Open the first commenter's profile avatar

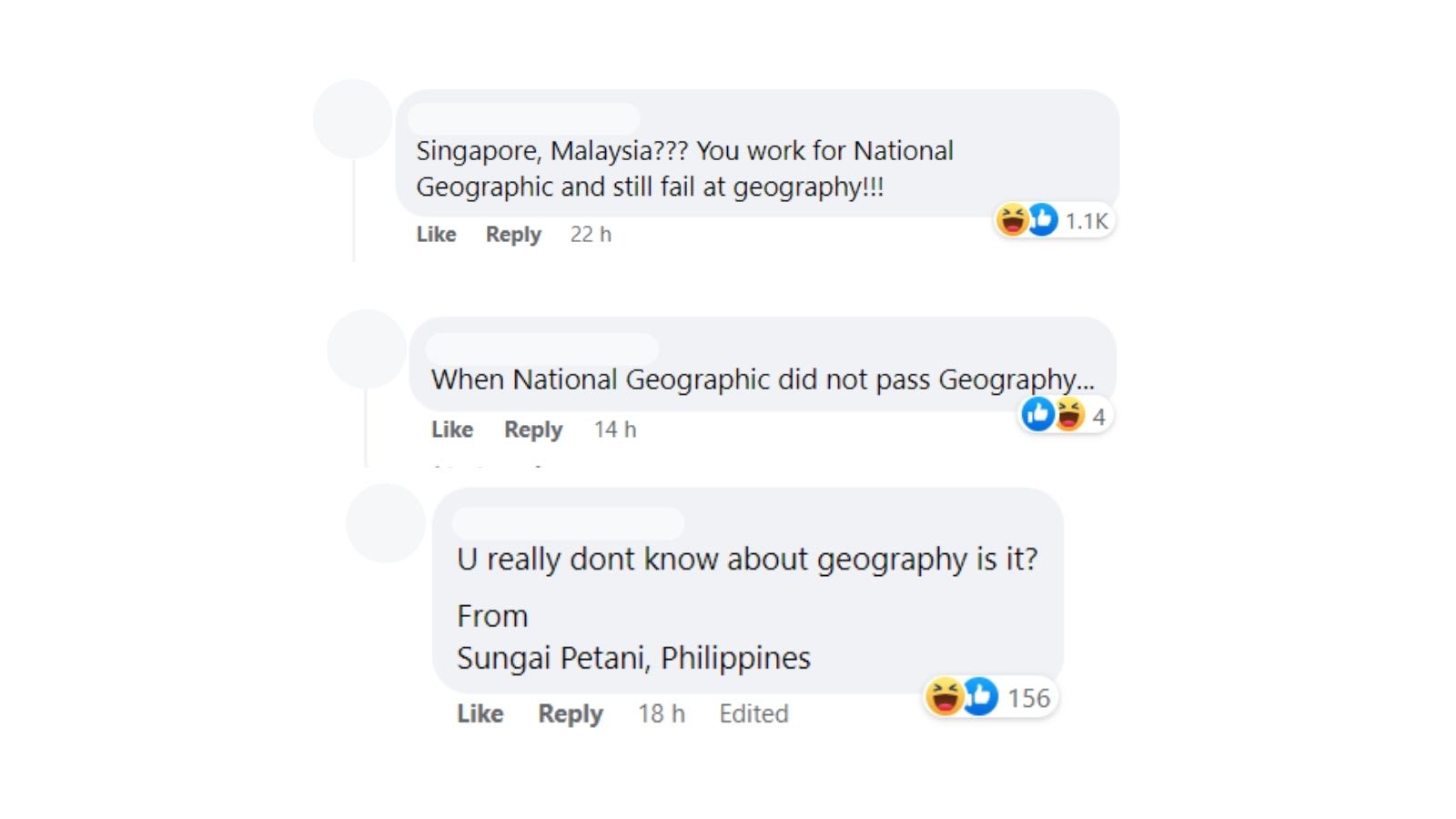click(x=353, y=119)
